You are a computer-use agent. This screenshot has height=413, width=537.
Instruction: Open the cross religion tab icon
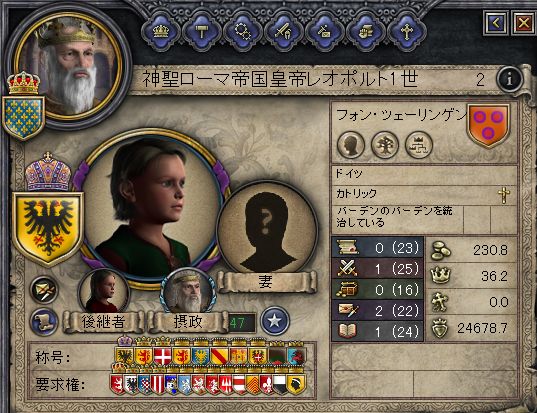[x=407, y=32]
